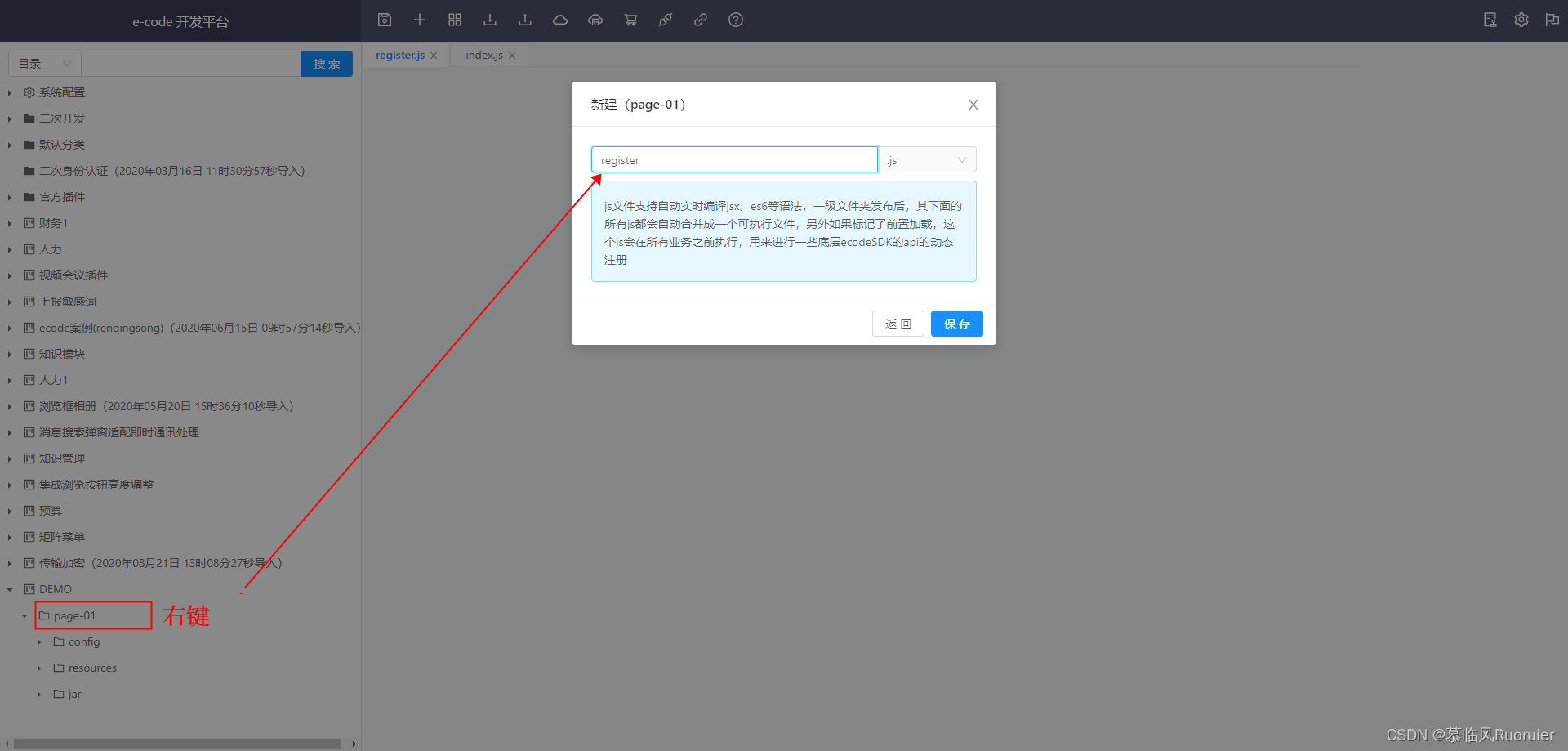Viewport: 1568px width, 751px height.
Task: Click the upload/export arrow icon
Action: pos(525,20)
